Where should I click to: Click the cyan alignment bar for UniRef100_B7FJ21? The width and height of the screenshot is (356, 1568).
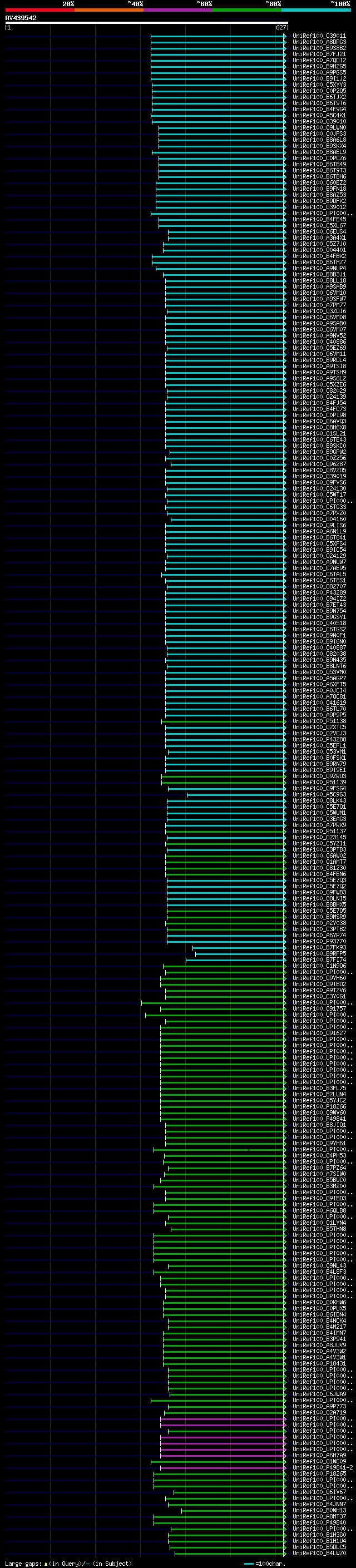point(219,54)
